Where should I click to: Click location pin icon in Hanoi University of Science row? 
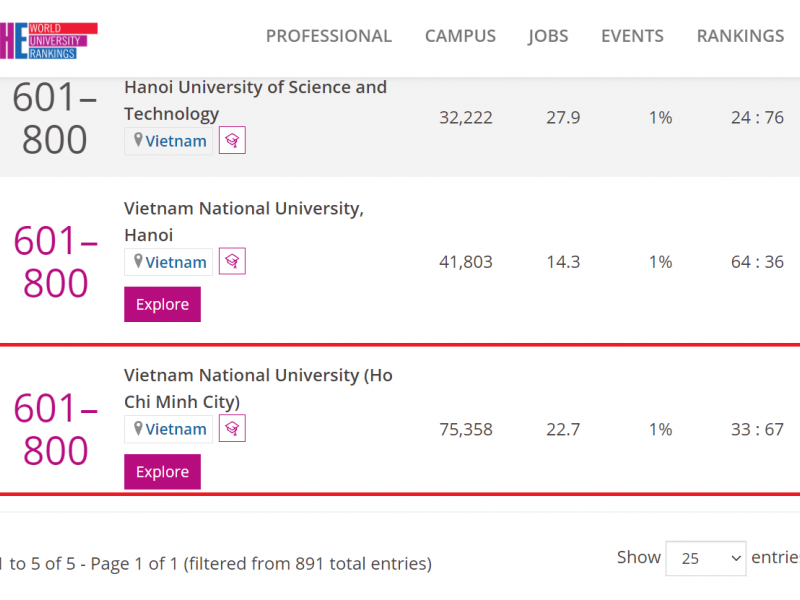[138, 141]
